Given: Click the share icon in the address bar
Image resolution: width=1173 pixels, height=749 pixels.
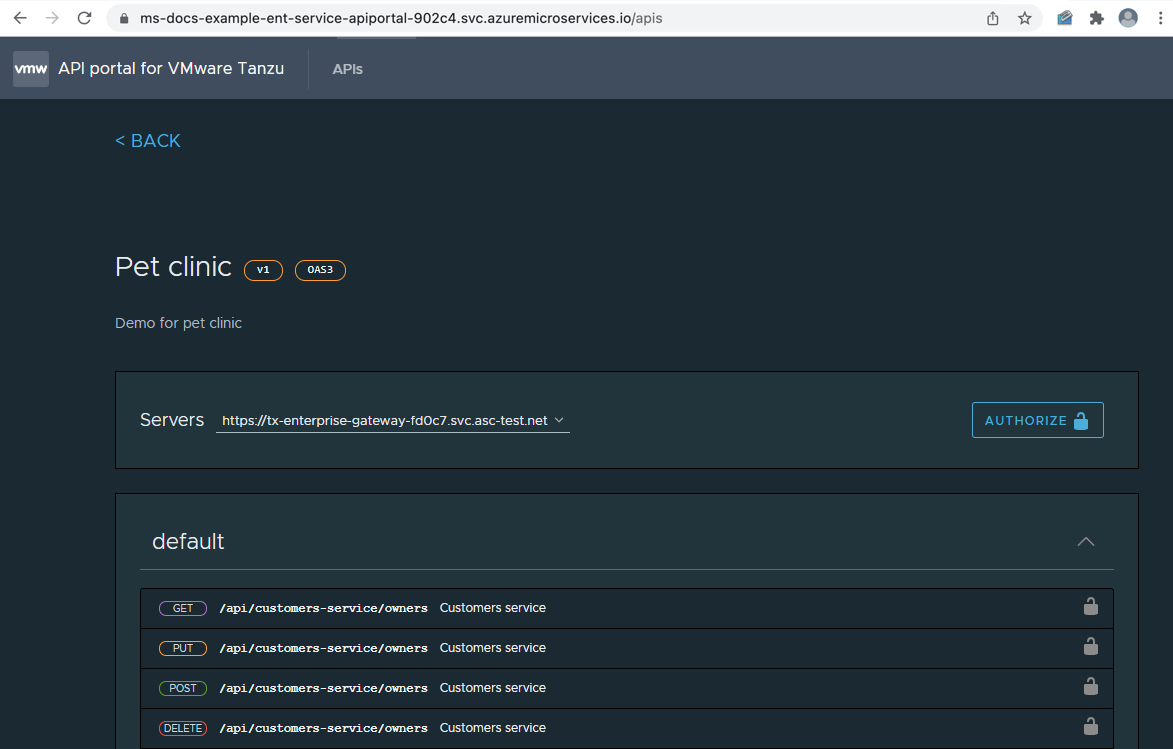Looking at the screenshot, I should click(x=991, y=17).
